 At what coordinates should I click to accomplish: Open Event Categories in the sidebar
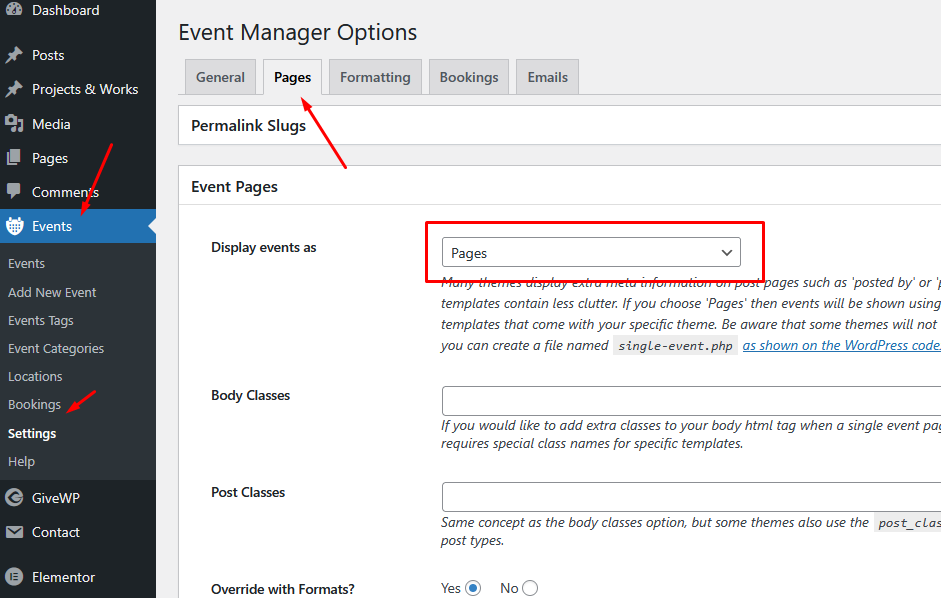coord(56,348)
